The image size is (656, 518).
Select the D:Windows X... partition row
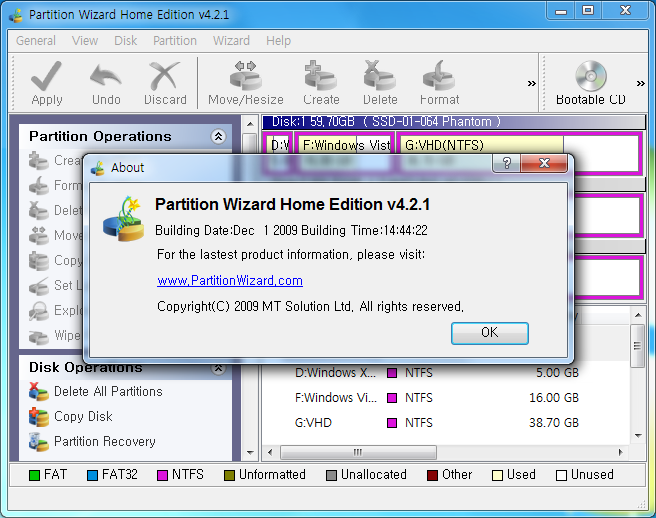pyautogui.click(x=446, y=373)
